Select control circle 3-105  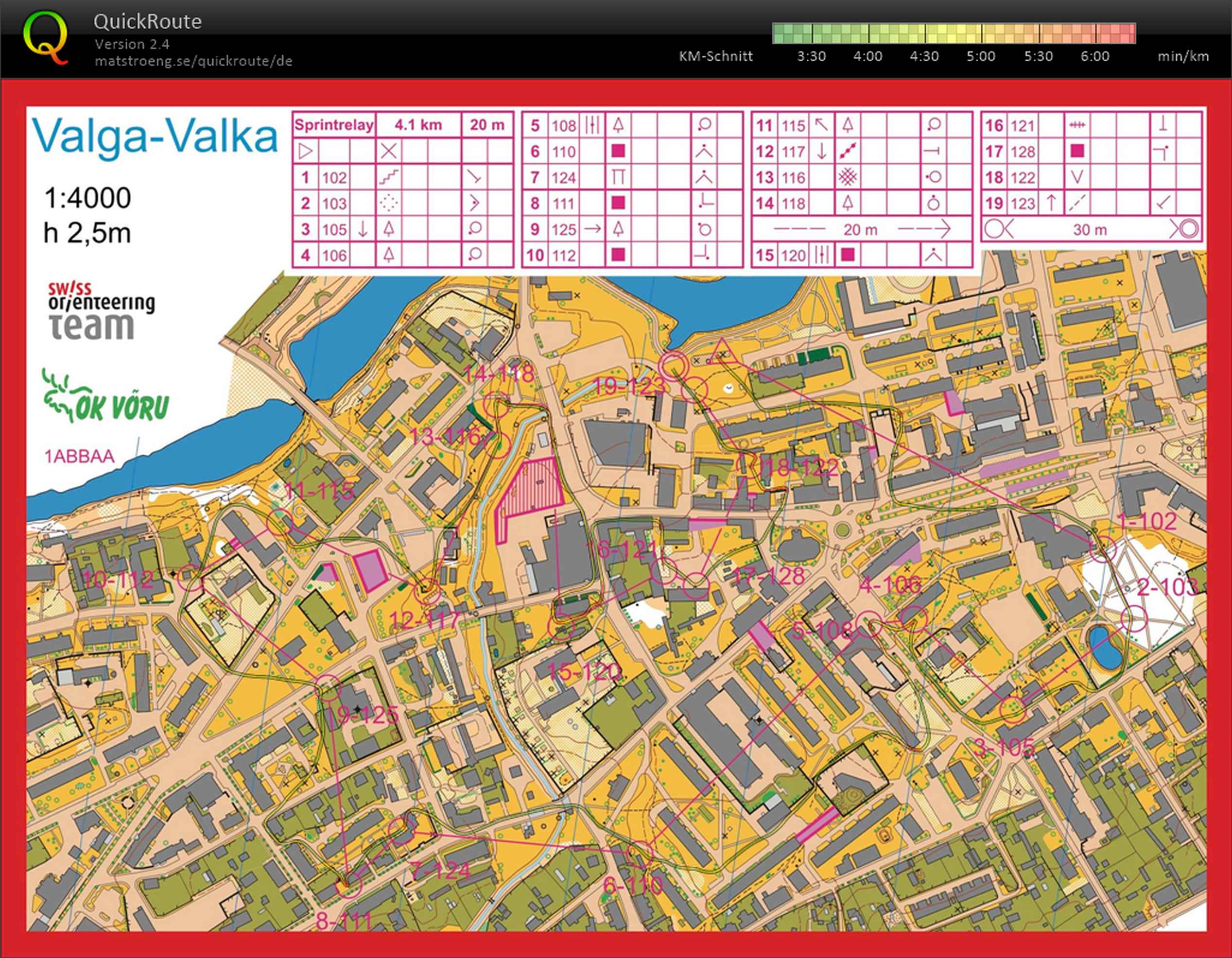pyautogui.click(x=1013, y=709)
